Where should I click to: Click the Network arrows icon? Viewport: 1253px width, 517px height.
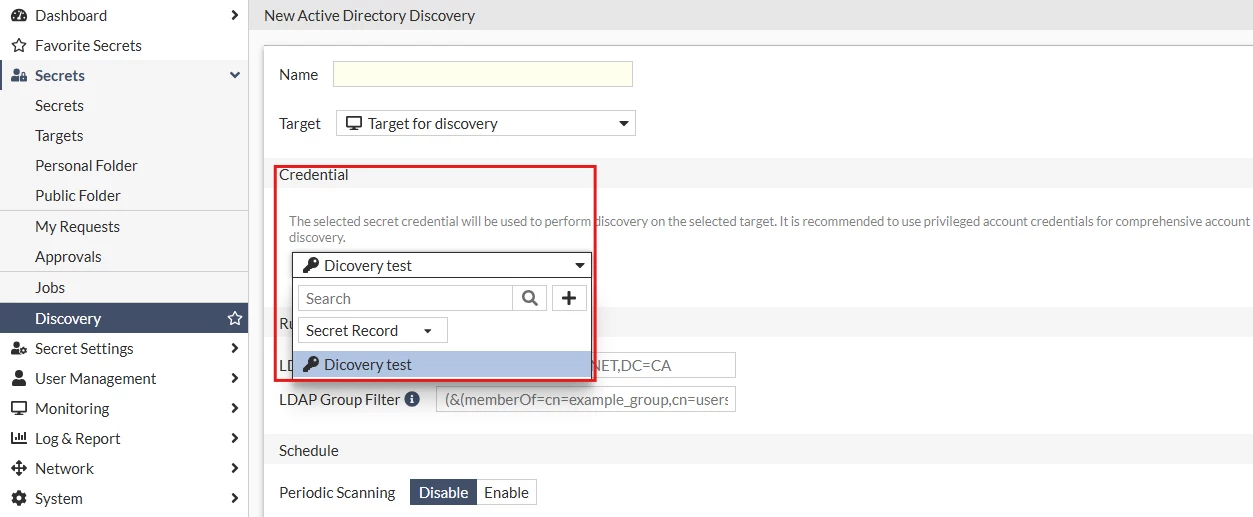click(x=18, y=468)
